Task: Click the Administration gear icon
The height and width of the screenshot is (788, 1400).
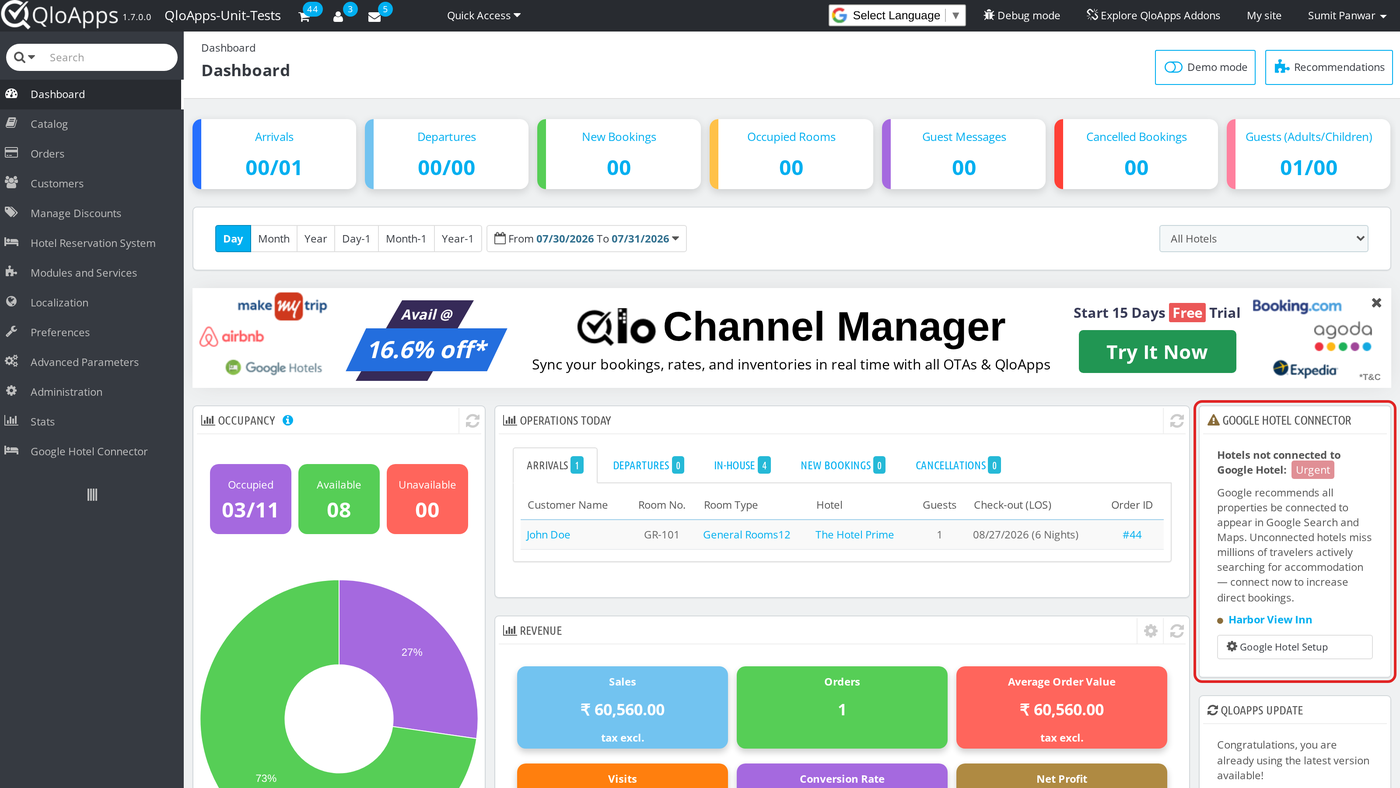Action: coord(11,391)
